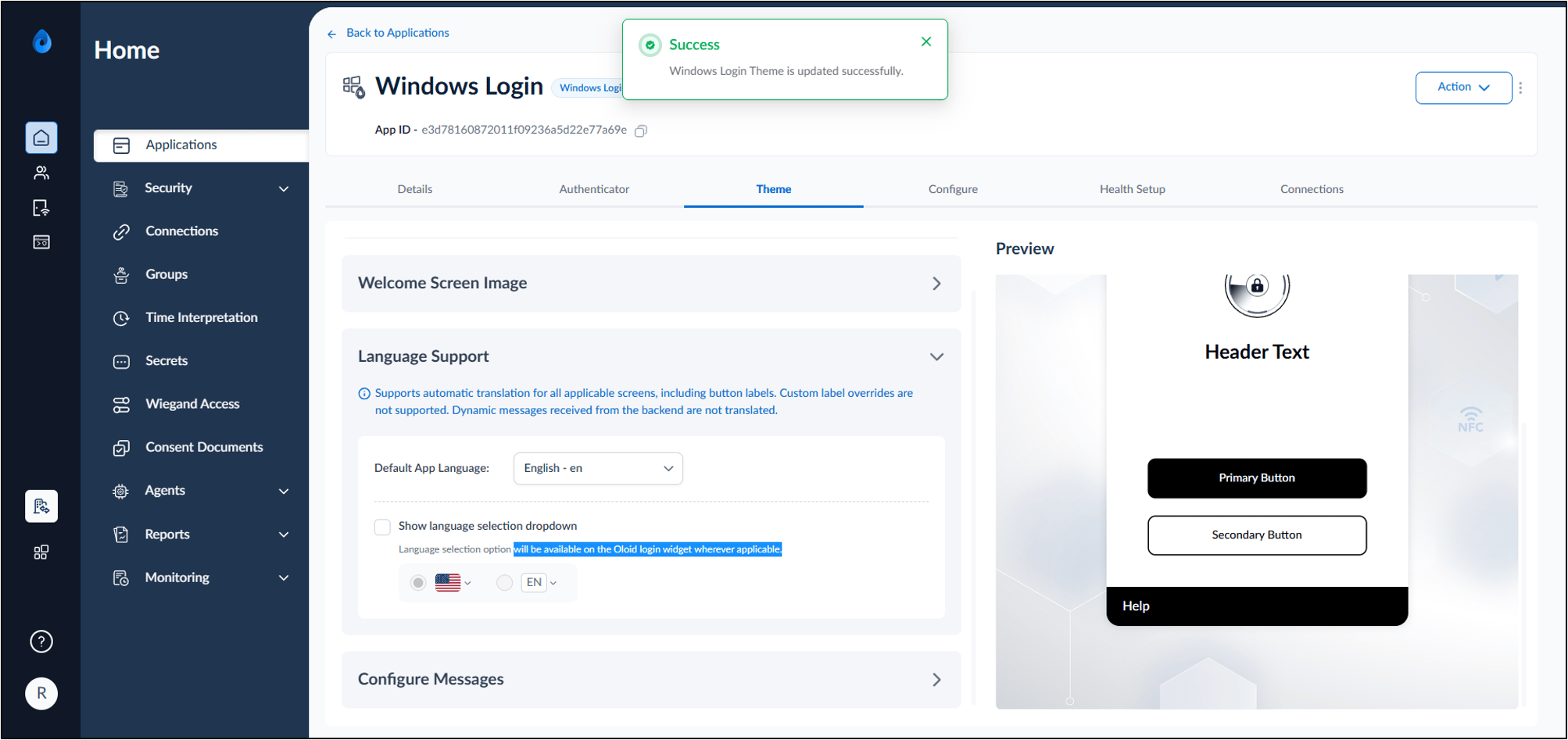The image size is (1568, 740).
Task: Click the back arrow icon
Action: click(x=331, y=34)
